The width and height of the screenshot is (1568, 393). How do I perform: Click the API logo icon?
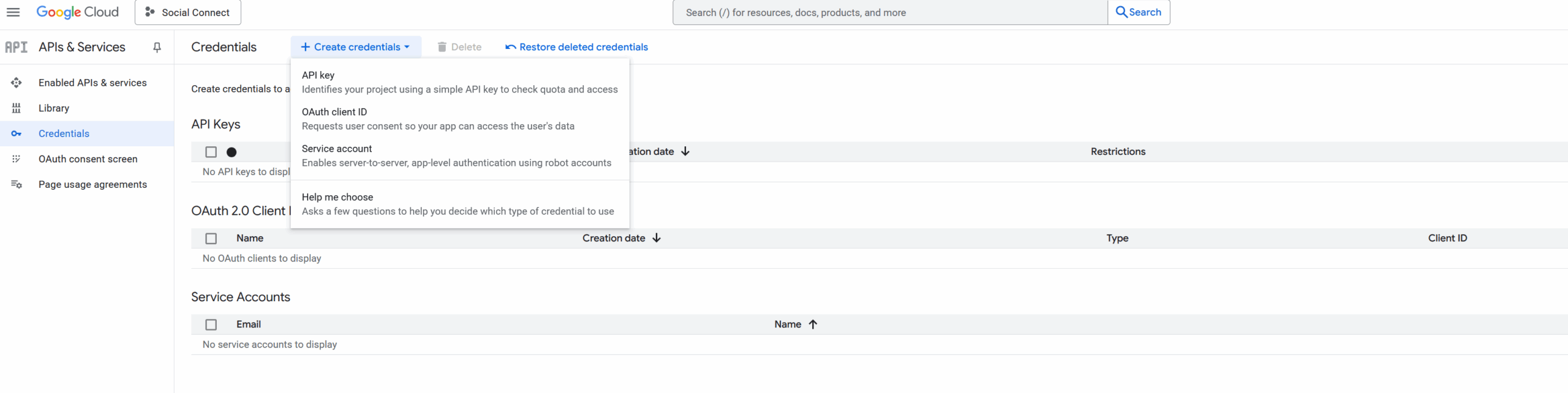pyautogui.click(x=16, y=47)
